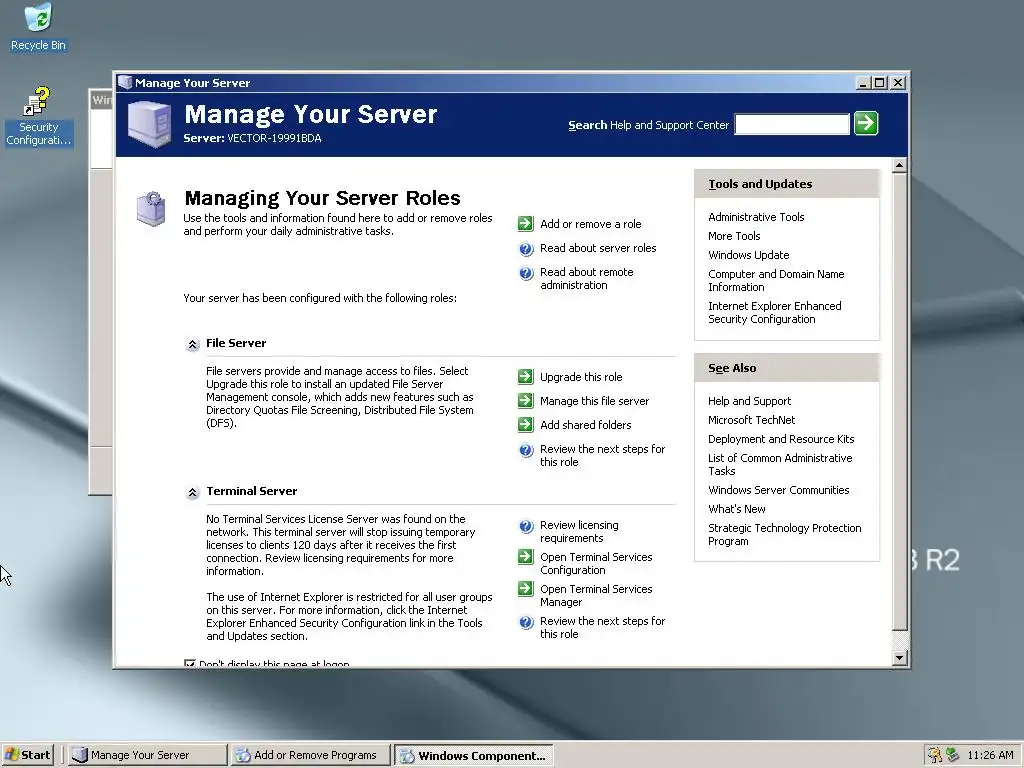Open Administrative Tools link
1024x768 pixels.
[756, 217]
